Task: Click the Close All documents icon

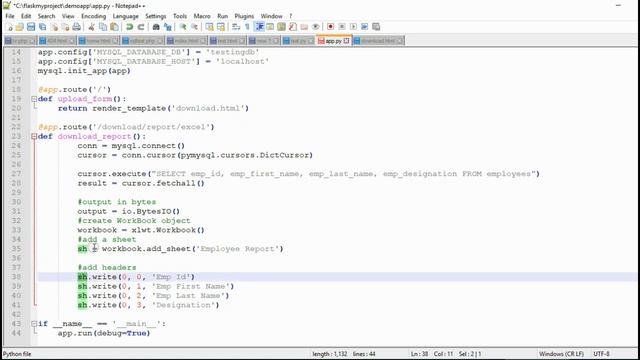Action: click(65, 27)
